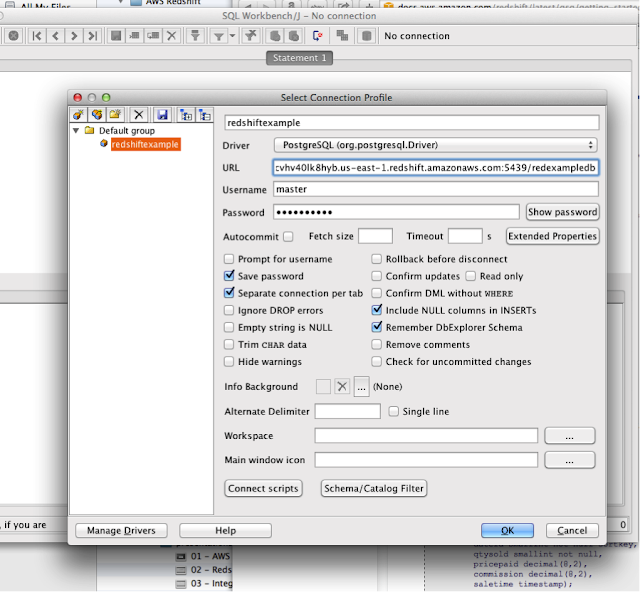Screen dimensions: 640x592
Task: Browse for Main window icon file
Action: tap(570, 460)
